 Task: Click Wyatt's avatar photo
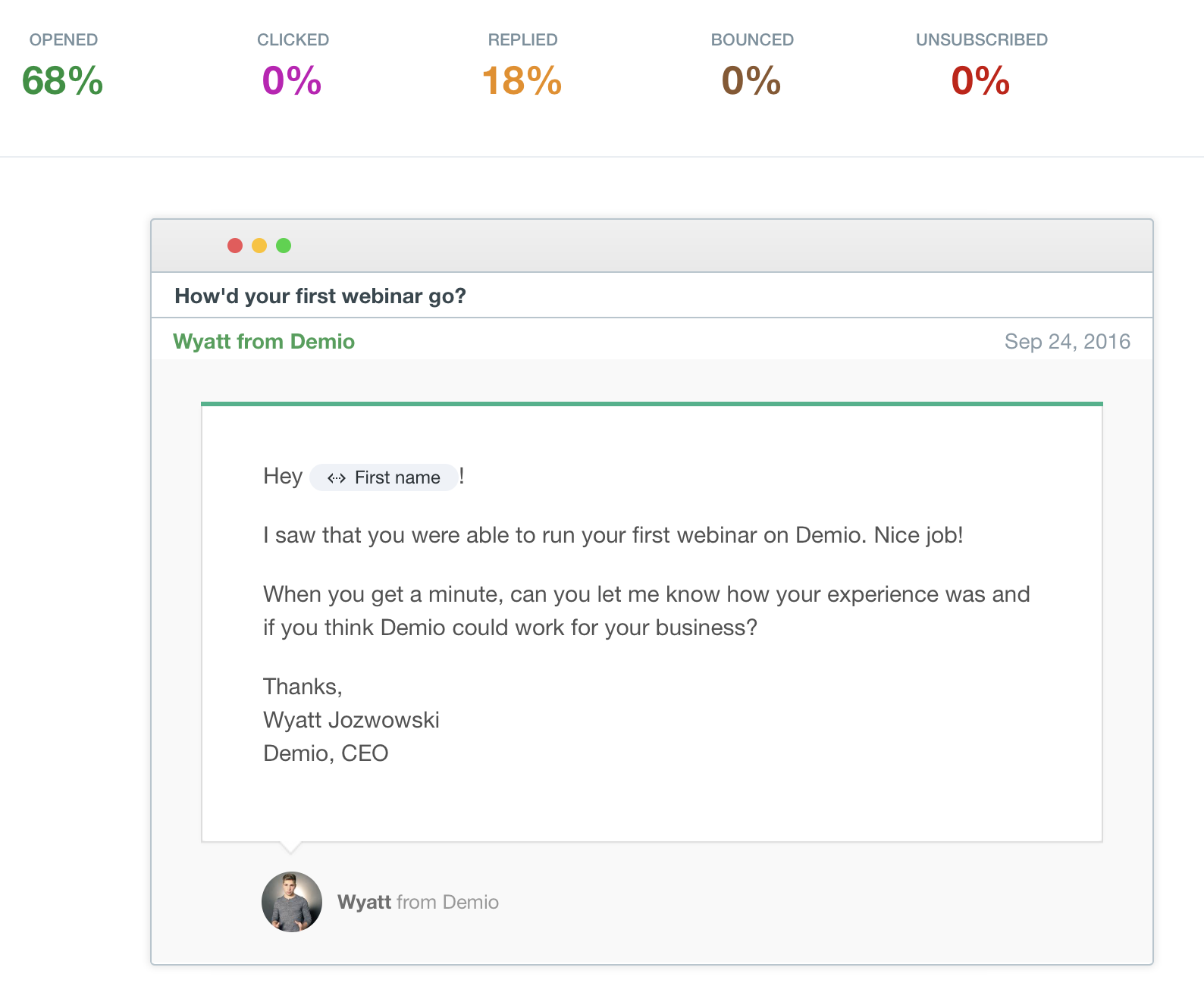coord(292,902)
